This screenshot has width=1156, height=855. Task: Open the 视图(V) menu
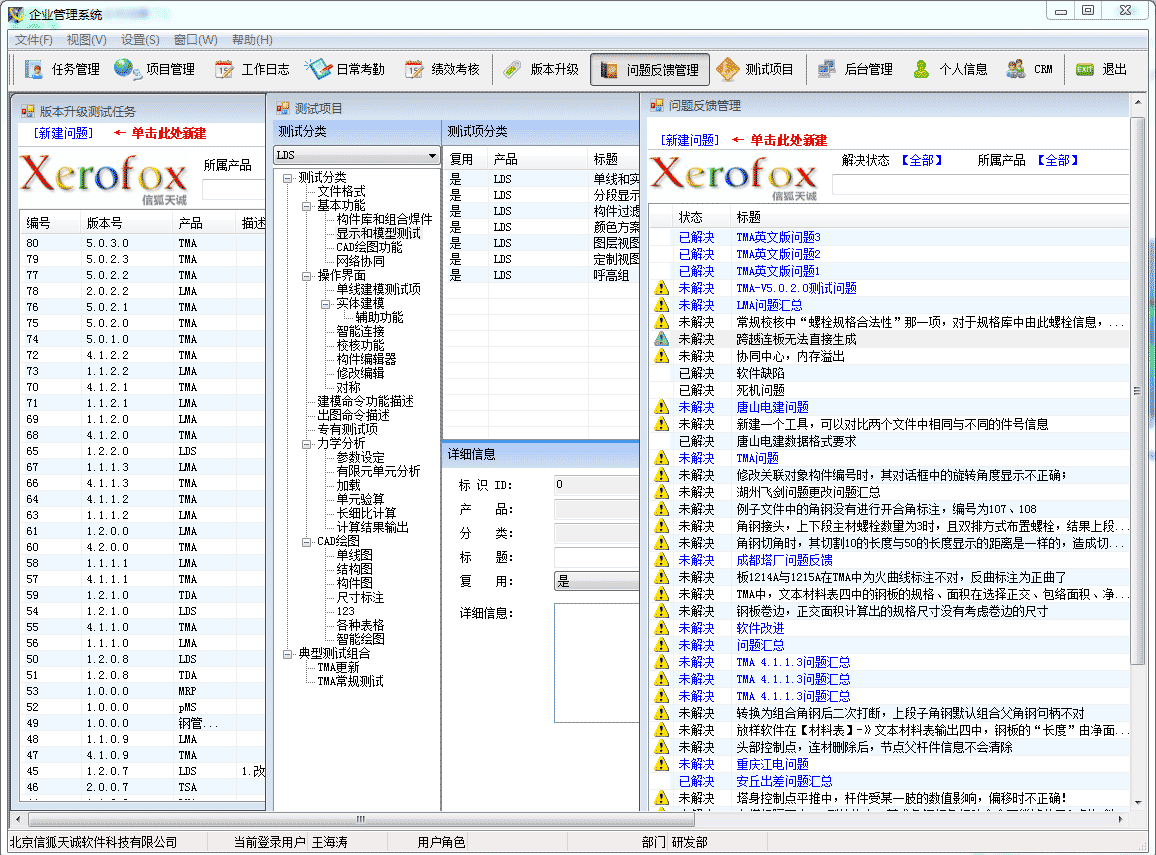tap(86, 40)
